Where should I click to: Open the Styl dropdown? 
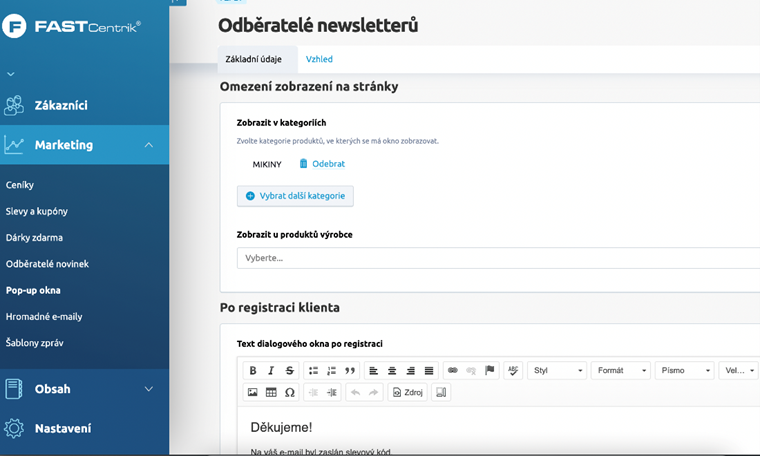pyautogui.click(x=557, y=371)
